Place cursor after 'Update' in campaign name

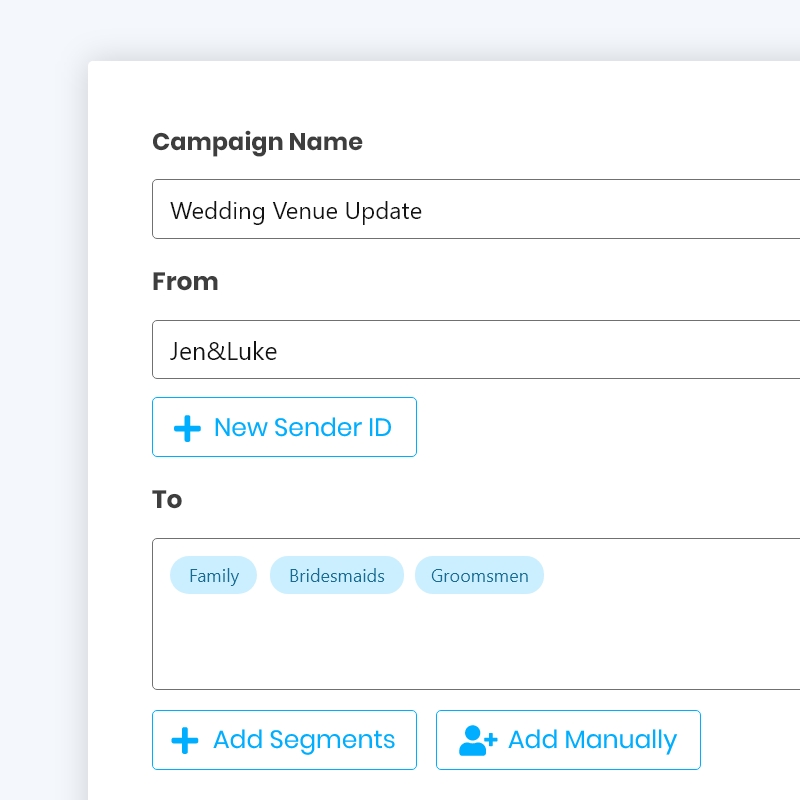(x=424, y=211)
